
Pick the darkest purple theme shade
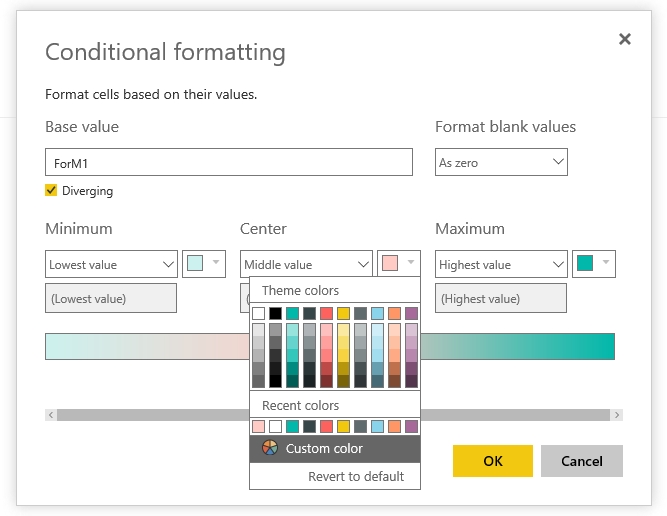coord(411,381)
